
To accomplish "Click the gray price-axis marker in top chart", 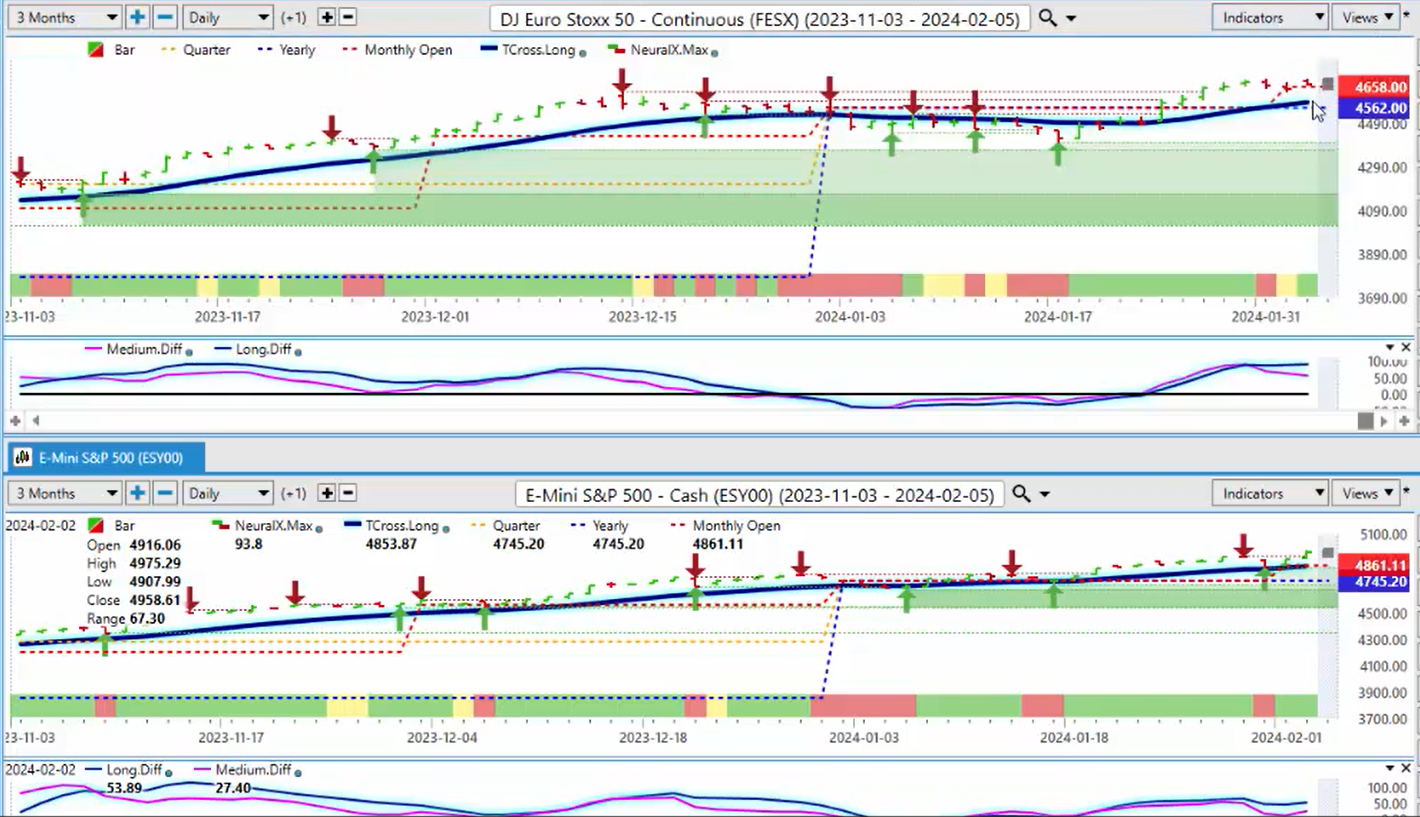I will 1328,83.
